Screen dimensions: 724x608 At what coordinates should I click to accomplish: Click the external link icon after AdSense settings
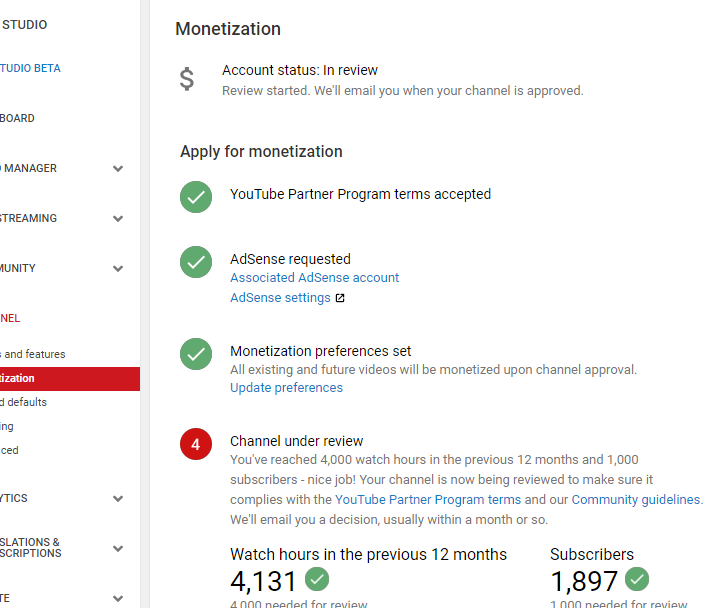coord(340,298)
